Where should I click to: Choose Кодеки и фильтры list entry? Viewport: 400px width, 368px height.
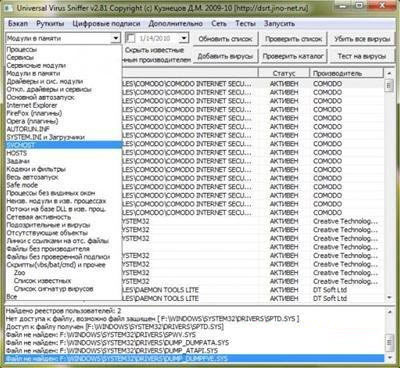tap(63, 169)
